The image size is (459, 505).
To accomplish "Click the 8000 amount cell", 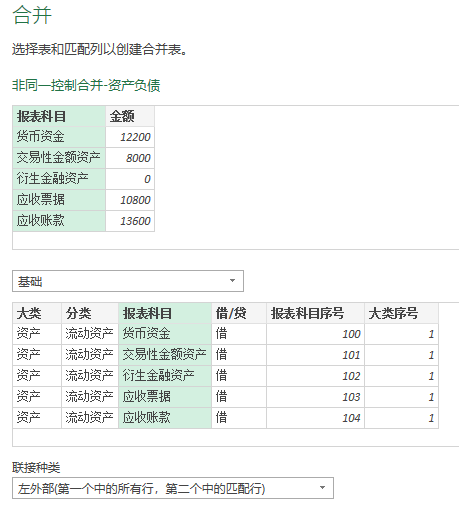I will tap(130, 158).
